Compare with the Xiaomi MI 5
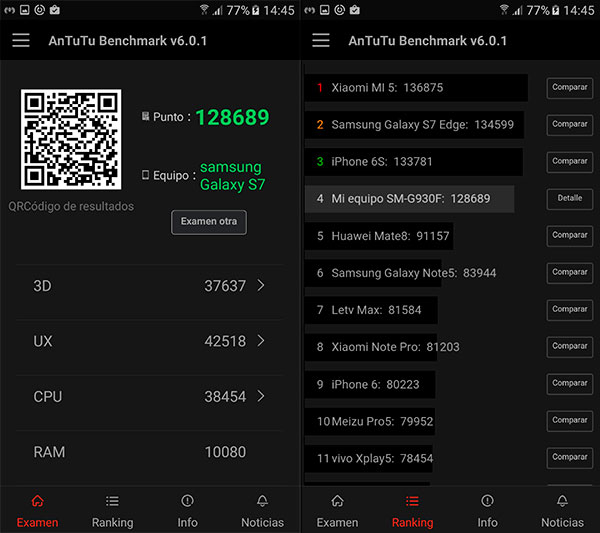The image size is (600, 533). [x=569, y=88]
